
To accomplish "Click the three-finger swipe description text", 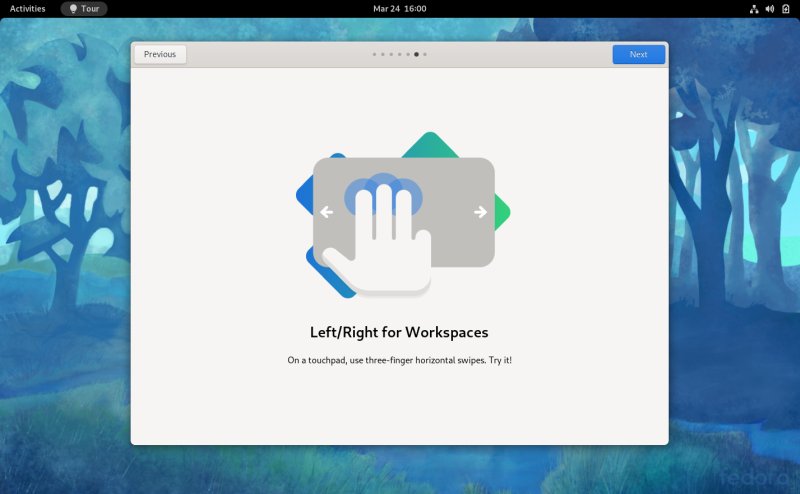I will [x=399, y=359].
